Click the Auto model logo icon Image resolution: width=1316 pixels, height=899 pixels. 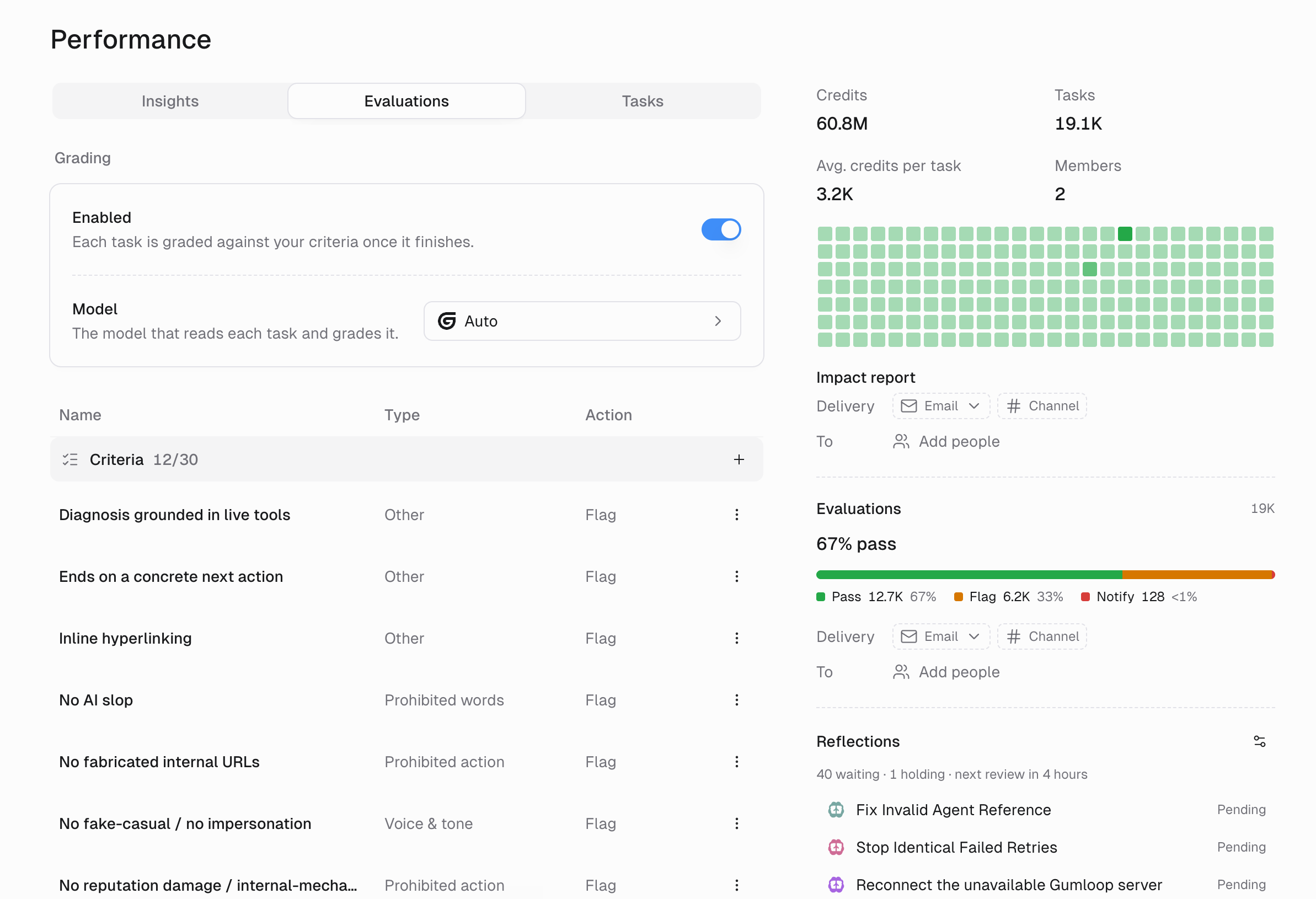coord(446,321)
